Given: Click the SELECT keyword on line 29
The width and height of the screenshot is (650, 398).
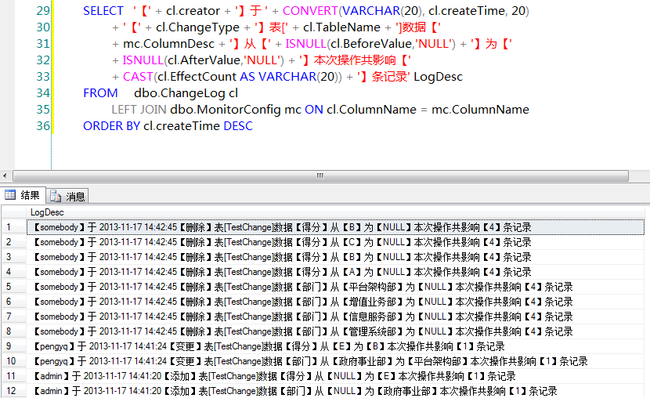Looking at the screenshot, I should coord(103,11).
